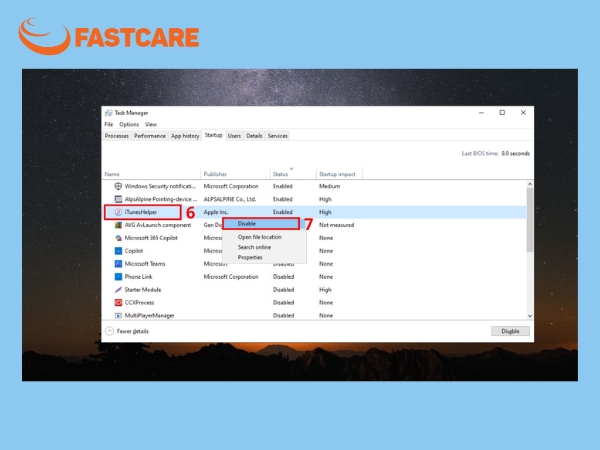Click the Not measured impact cell
Viewport: 600px width, 450px height.
point(336,225)
